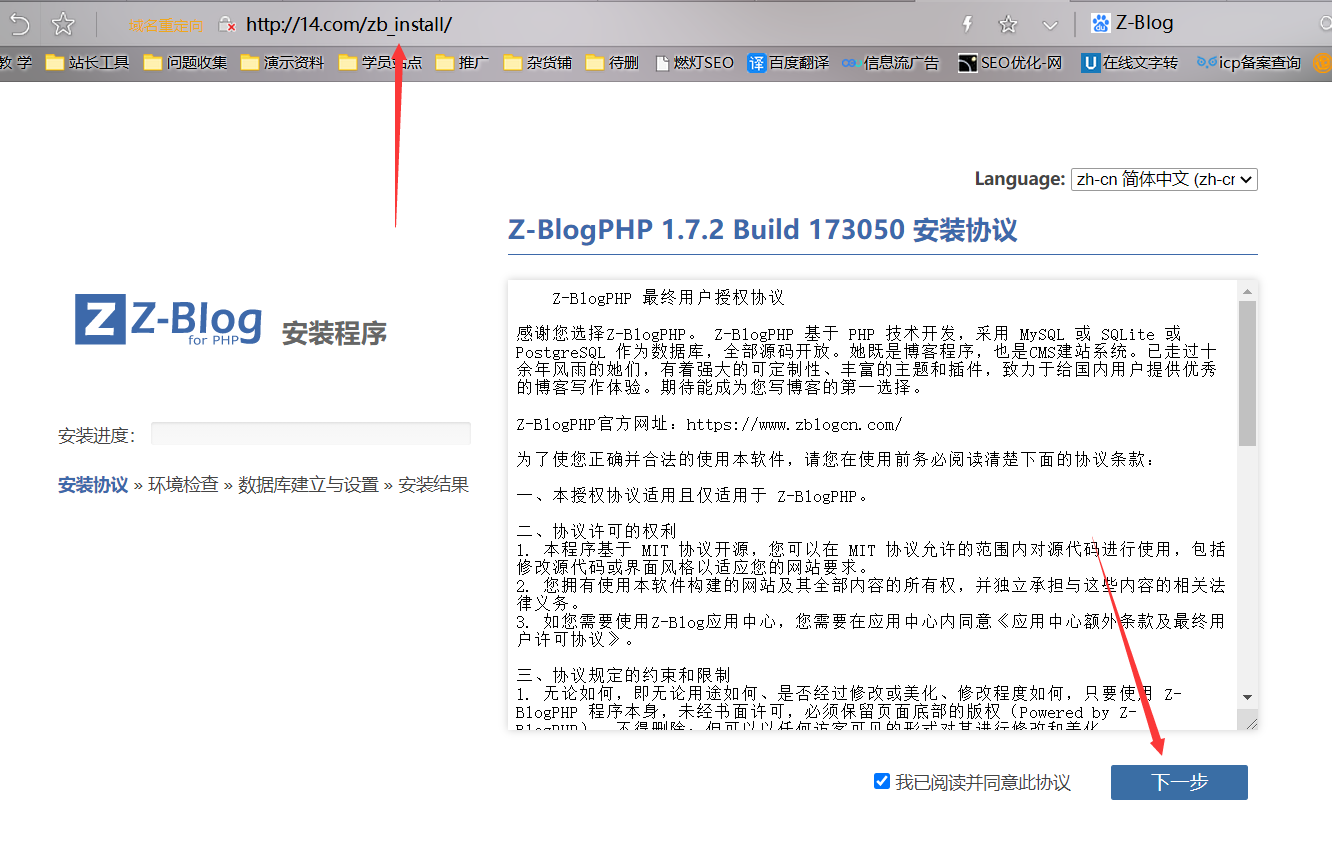
Task: Click the 下一步 button
Action: point(1179,782)
